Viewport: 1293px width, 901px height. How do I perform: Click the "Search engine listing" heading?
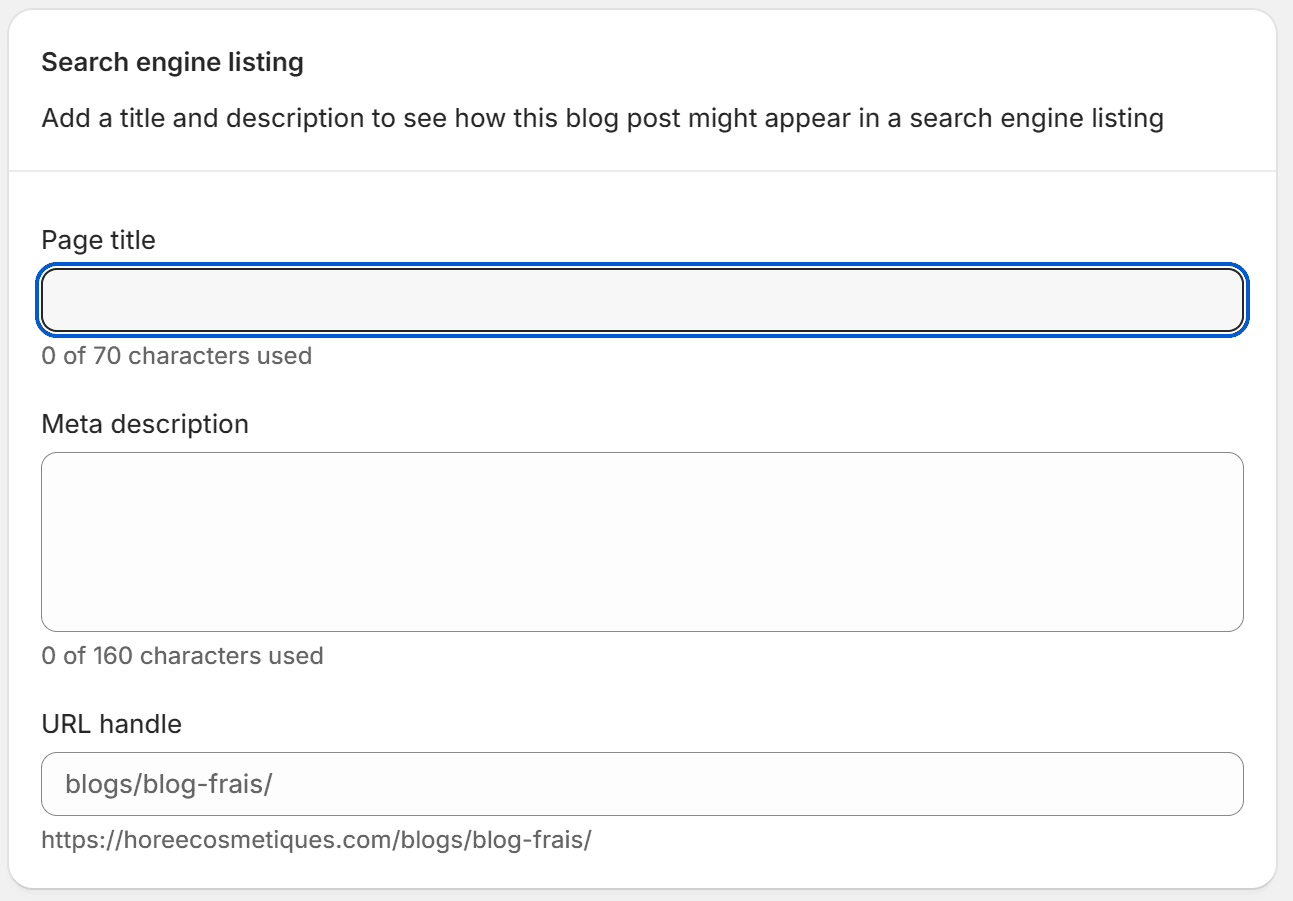click(172, 63)
